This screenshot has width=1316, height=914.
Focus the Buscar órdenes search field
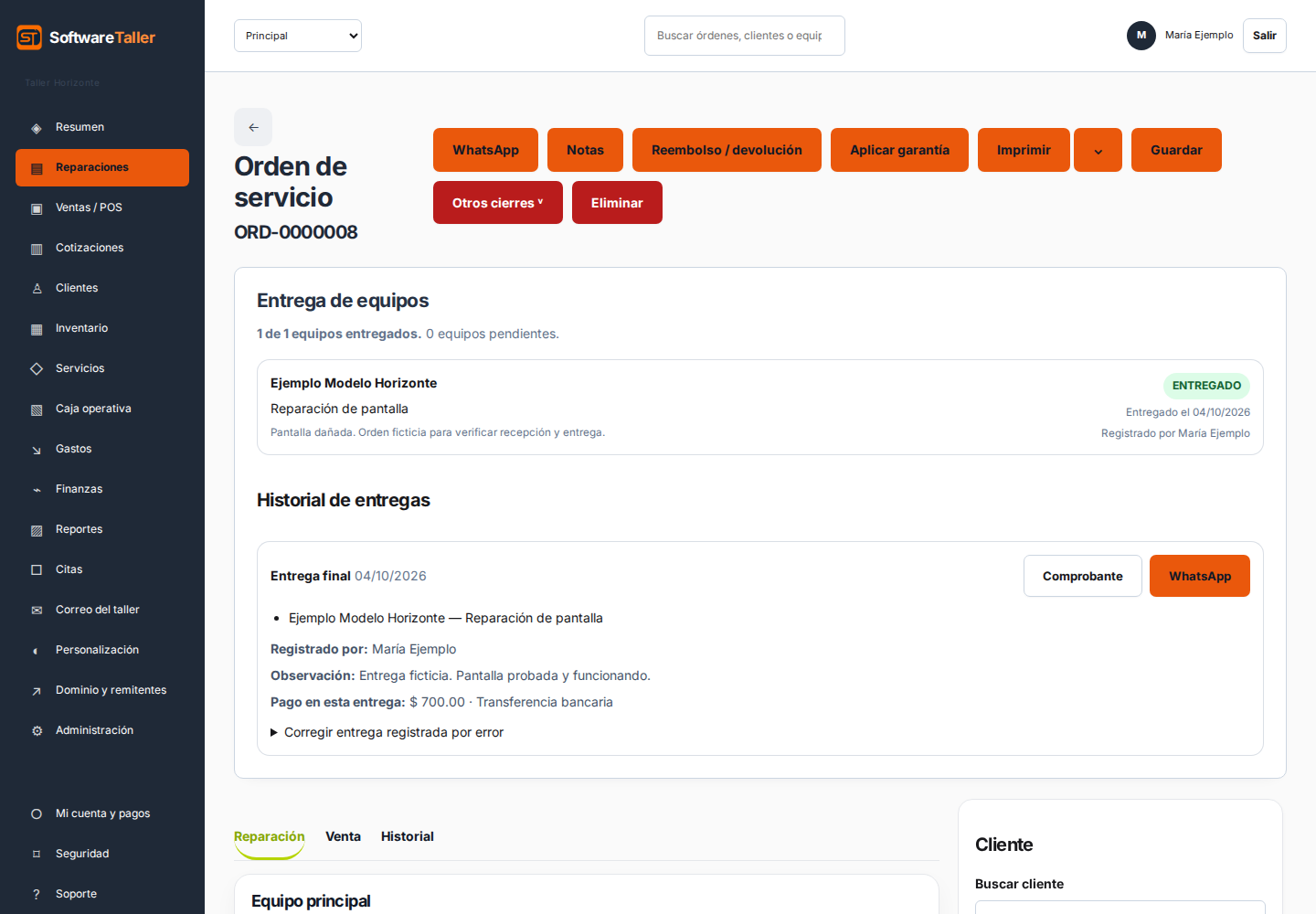745,36
